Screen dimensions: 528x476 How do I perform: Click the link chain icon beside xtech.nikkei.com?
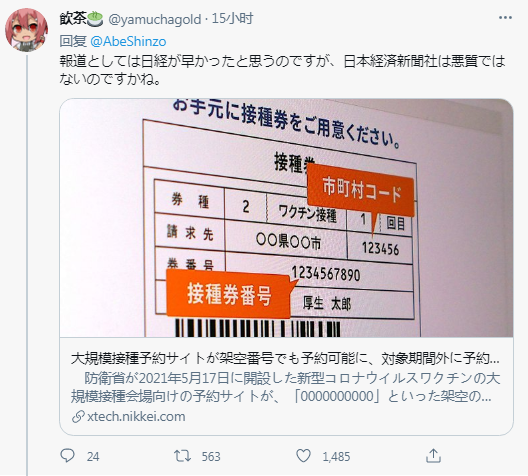click(x=78, y=417)
